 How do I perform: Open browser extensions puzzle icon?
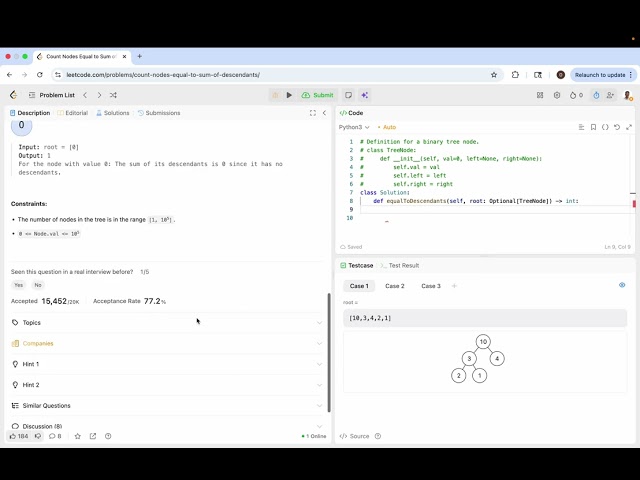(515, 75)
